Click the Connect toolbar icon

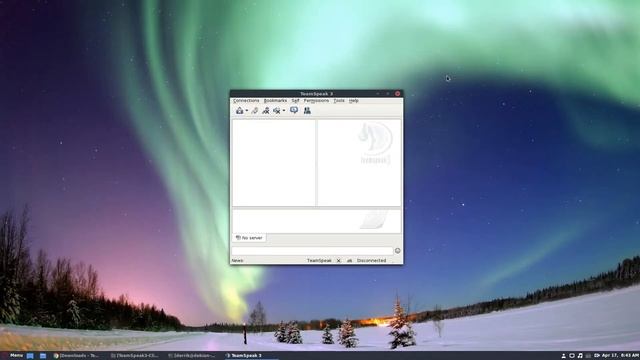(x=240, y=111)
